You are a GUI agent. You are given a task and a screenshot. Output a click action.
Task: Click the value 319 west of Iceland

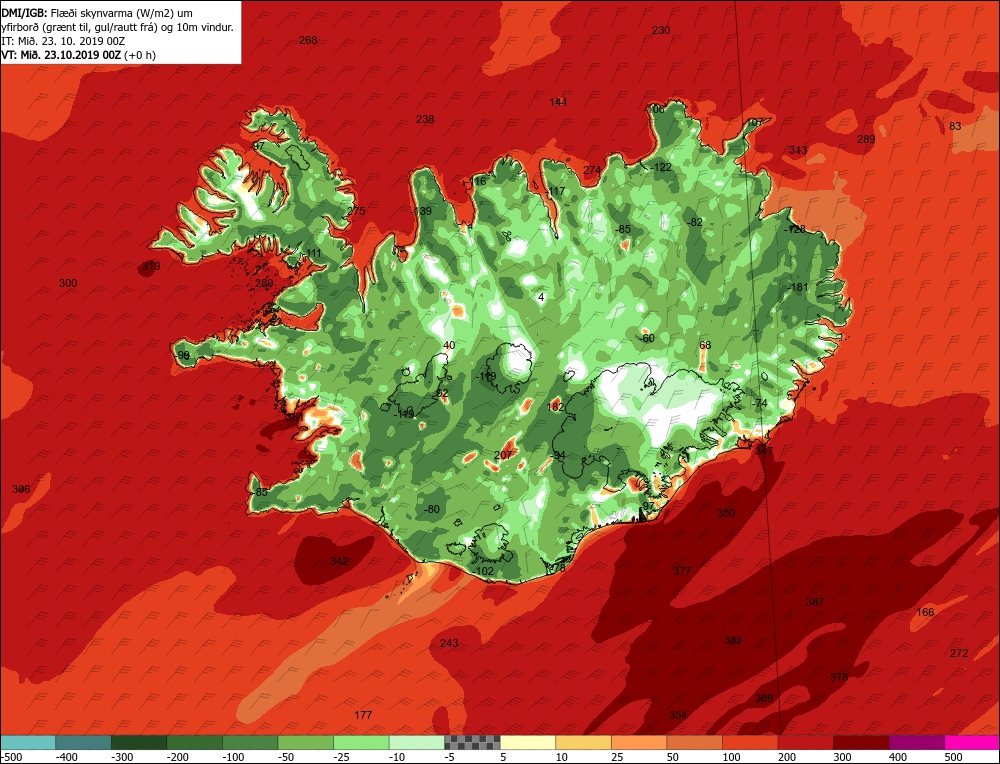(x=151, y=267)
